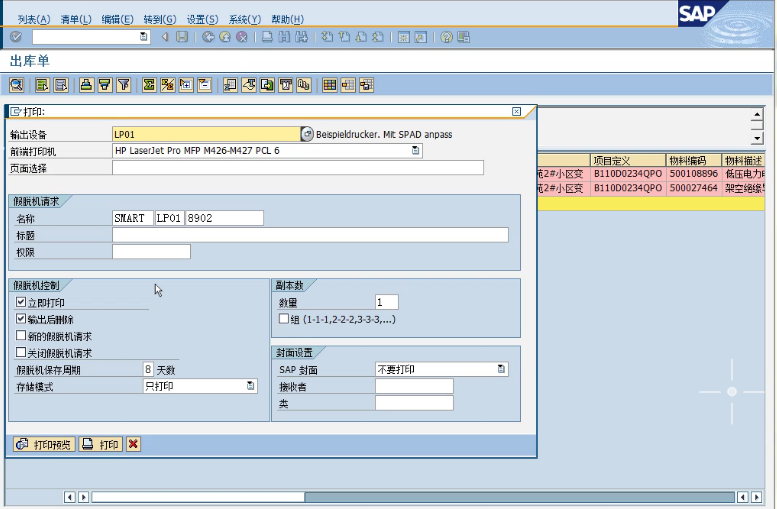Screen dimensions: 777x509
Task: Click the red X cancel icon in print dialog
Action: pos(133,444)
